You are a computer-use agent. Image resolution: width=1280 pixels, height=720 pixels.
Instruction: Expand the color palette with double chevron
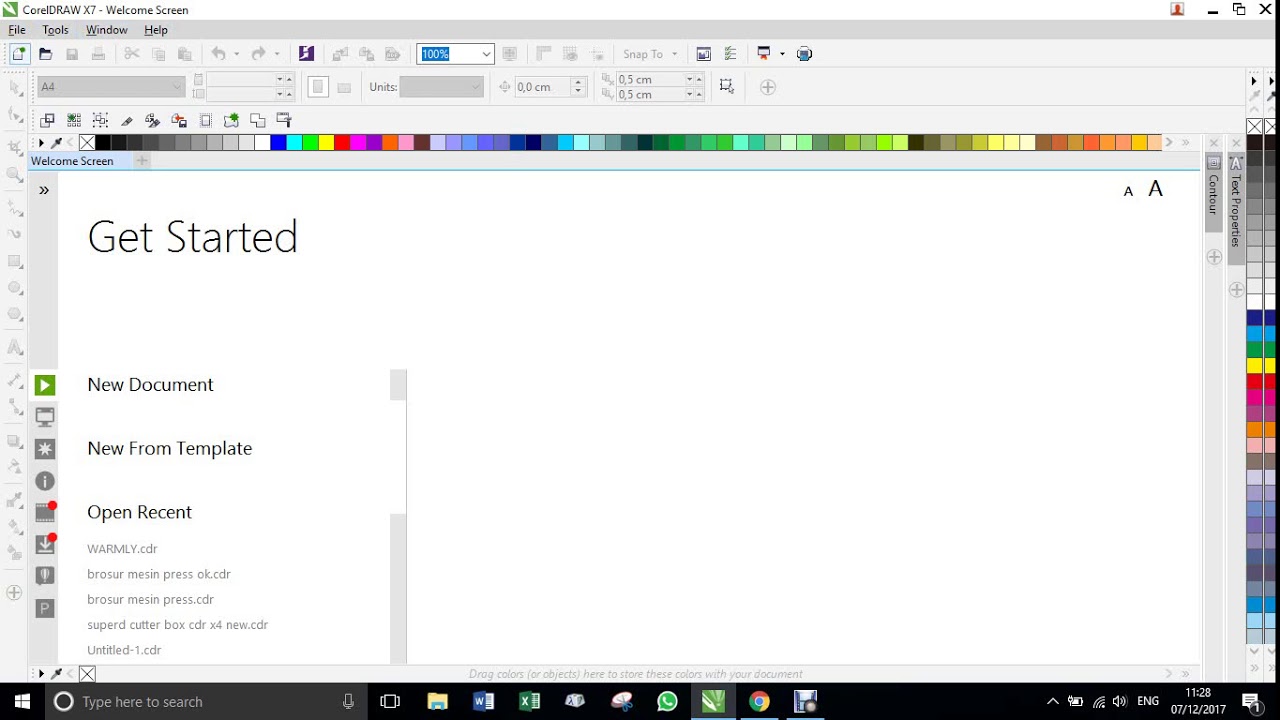[x=1186, y=143]
